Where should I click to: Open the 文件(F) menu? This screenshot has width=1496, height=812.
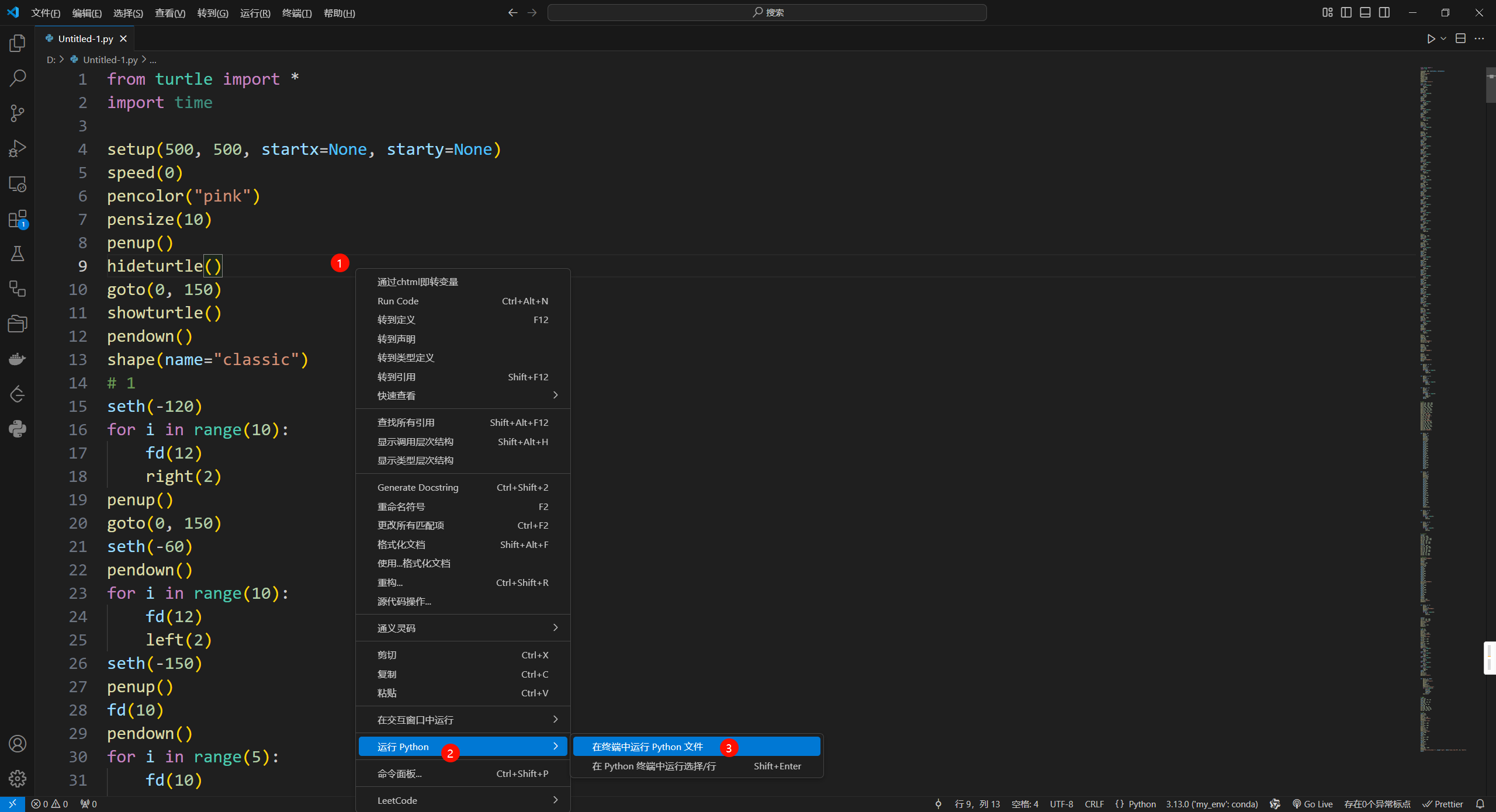(x=46, y=13)
